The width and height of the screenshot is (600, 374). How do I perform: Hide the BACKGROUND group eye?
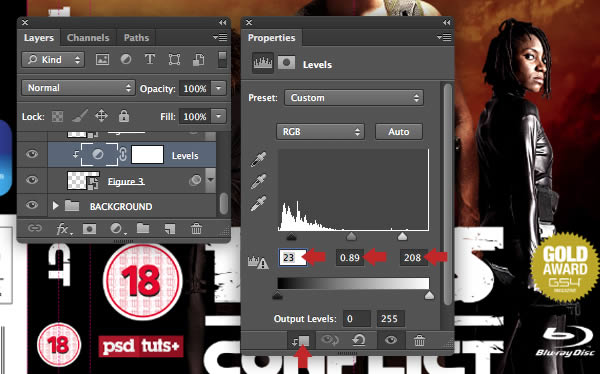(x=32, y=205)
